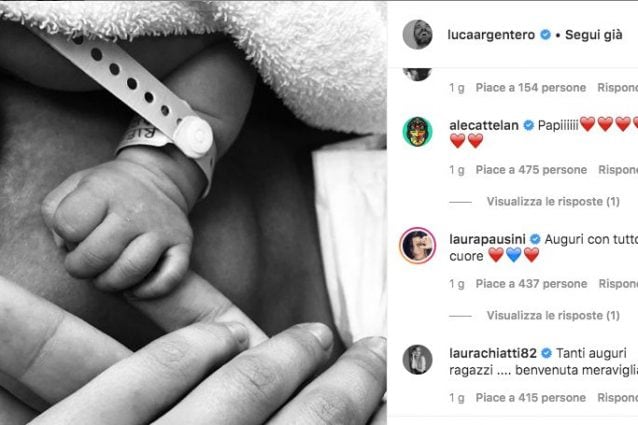View the 'Piace a 415 persone' likes
The width and height of the screenshot is (638, 425).
point(531,398)
